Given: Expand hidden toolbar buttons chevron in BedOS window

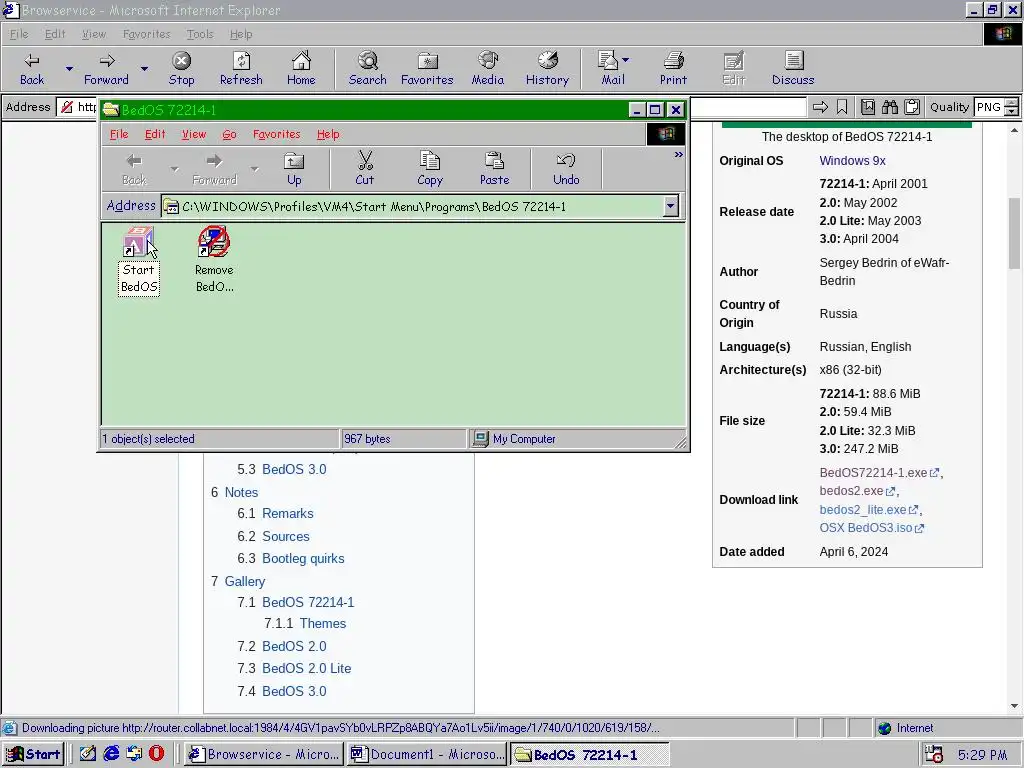Looking at the screenshot, I should 679,155.
